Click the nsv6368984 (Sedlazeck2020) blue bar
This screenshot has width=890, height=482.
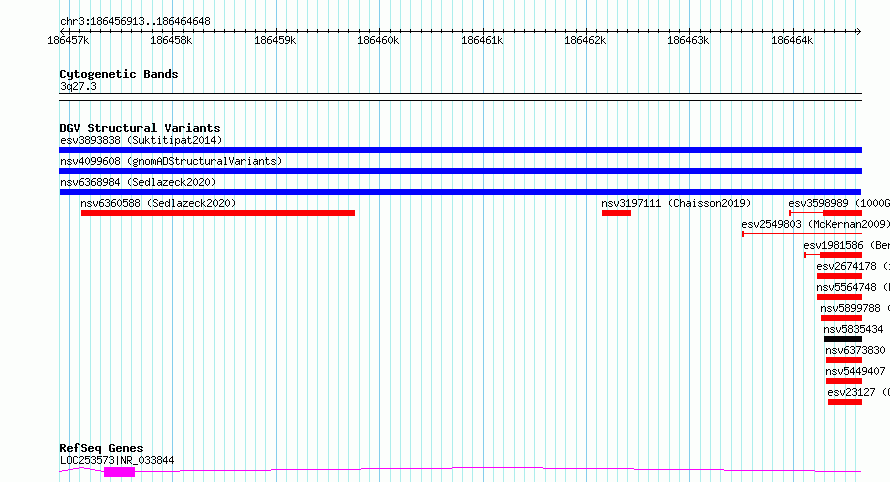[x=460, y=192]
